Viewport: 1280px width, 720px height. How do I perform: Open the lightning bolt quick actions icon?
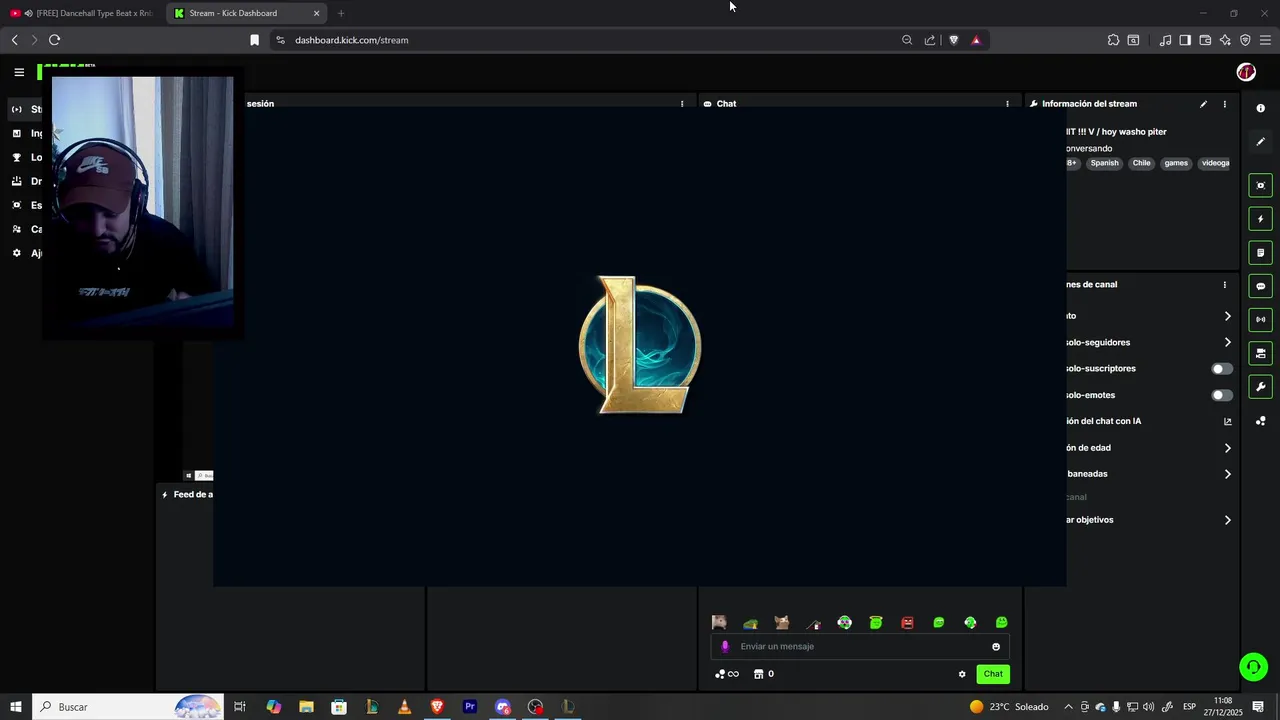pos(1261,219)
